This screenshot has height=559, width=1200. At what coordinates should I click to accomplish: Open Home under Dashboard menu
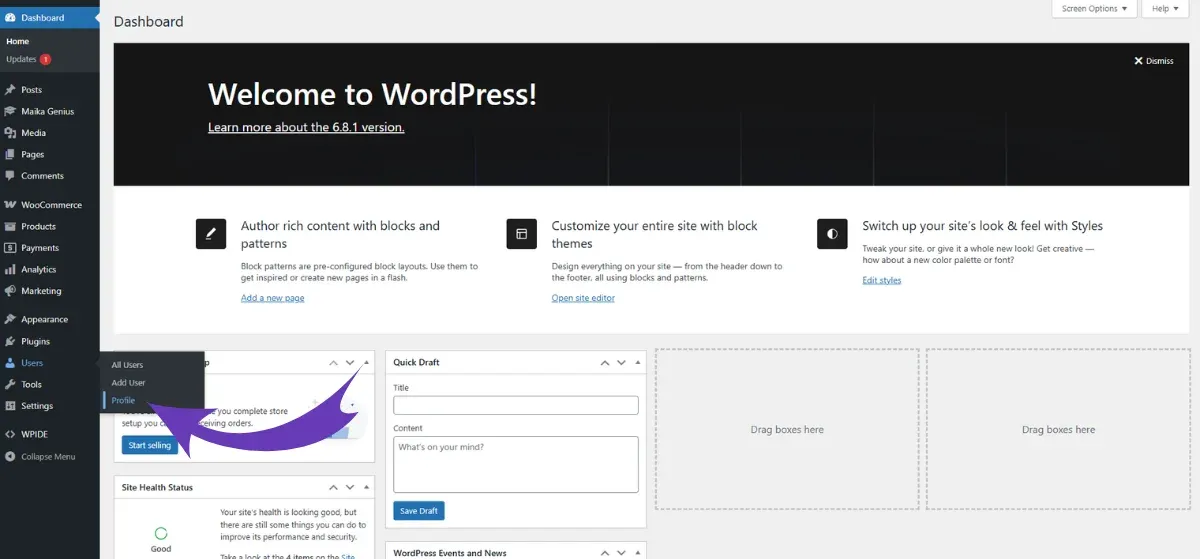coord(18,41)
